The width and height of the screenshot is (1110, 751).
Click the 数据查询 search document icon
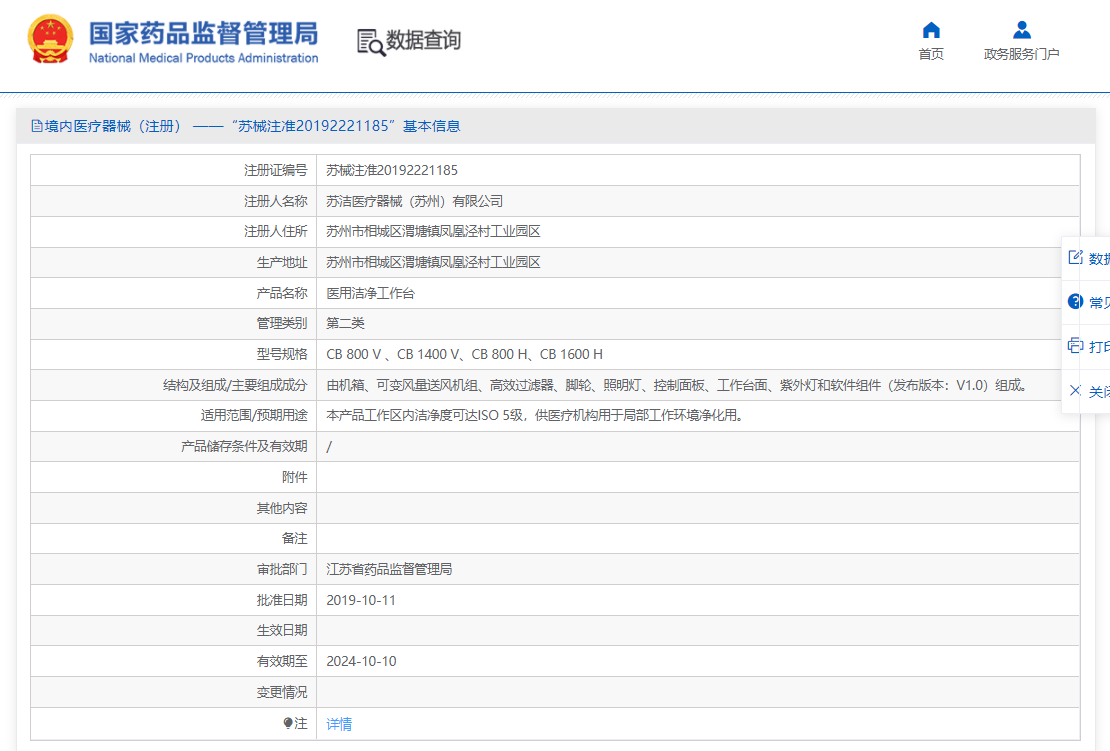click(x=371, y=42)
